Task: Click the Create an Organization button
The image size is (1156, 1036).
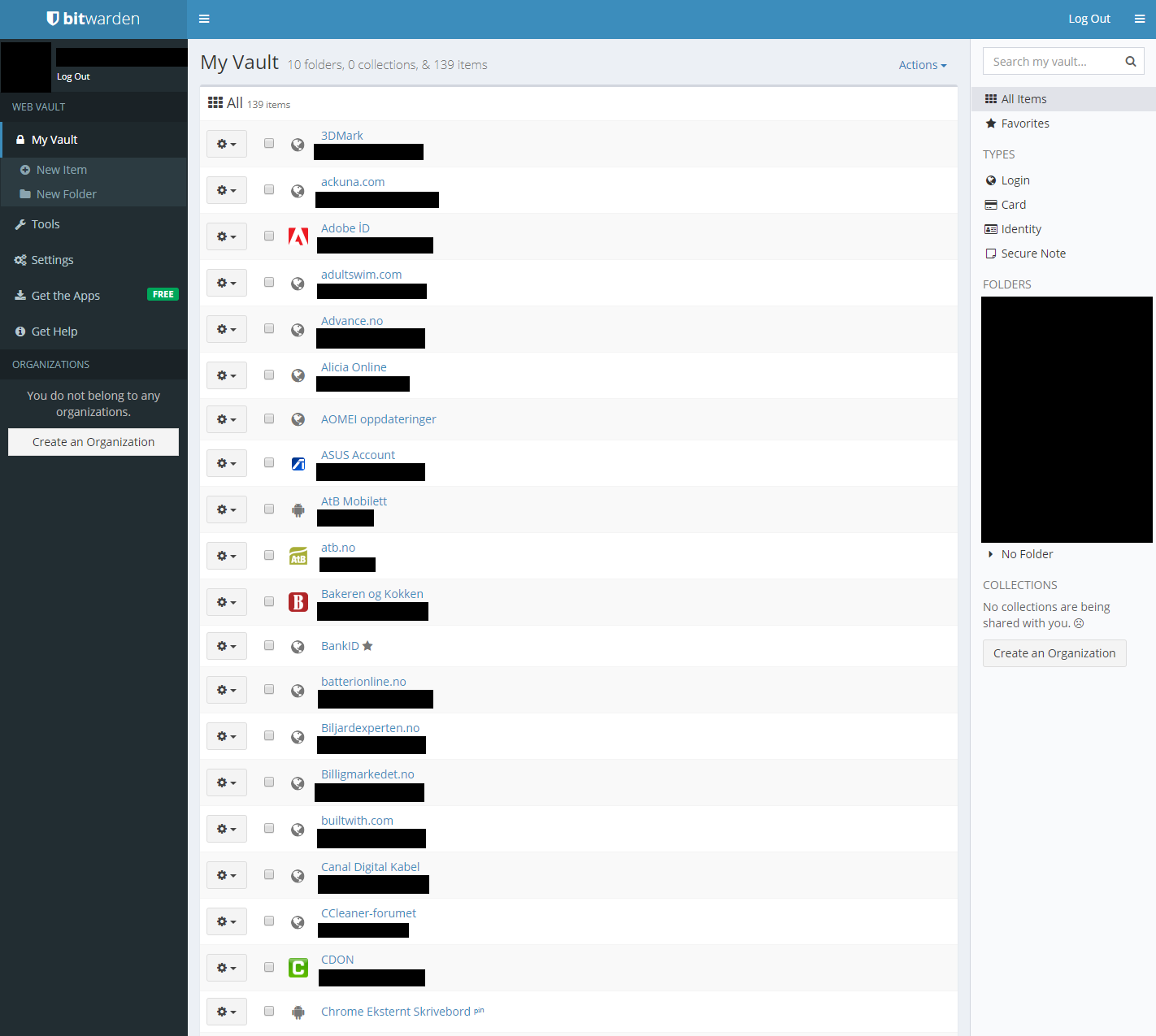Action: tap(93, 441)
